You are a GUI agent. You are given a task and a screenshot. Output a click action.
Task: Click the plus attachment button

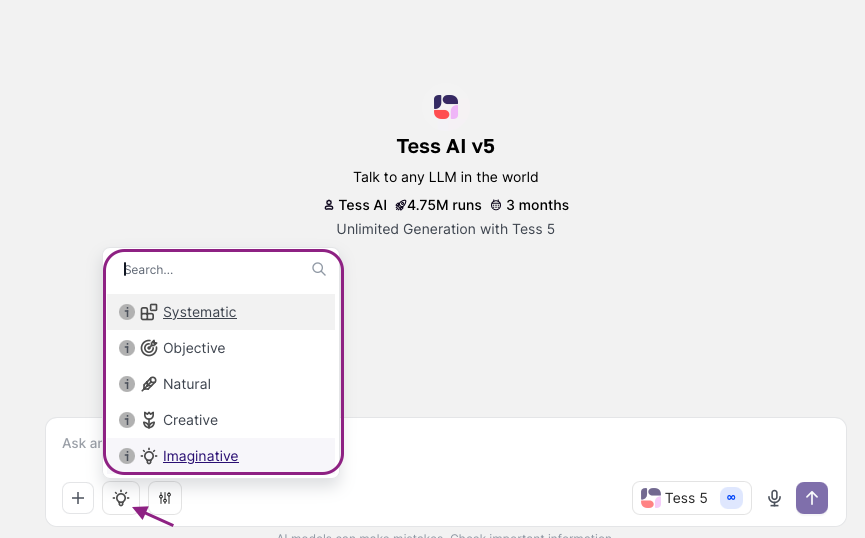(78, 498)
